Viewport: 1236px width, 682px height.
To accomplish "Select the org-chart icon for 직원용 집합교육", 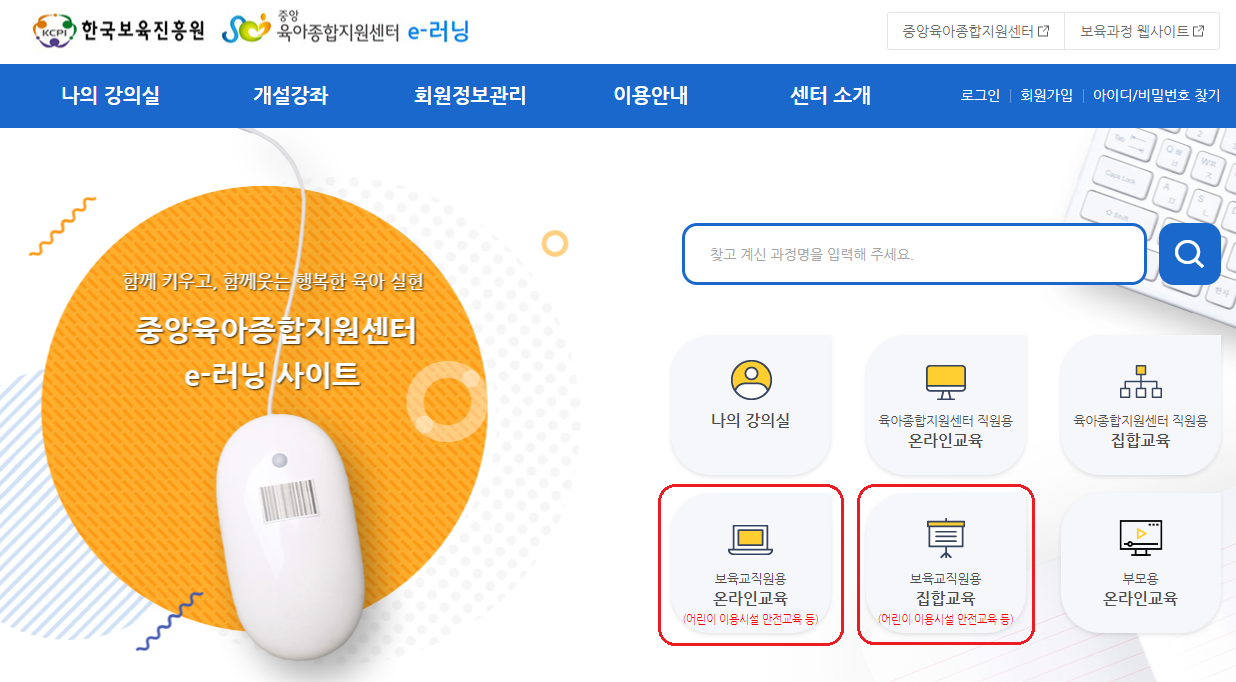I will 1140,381.
